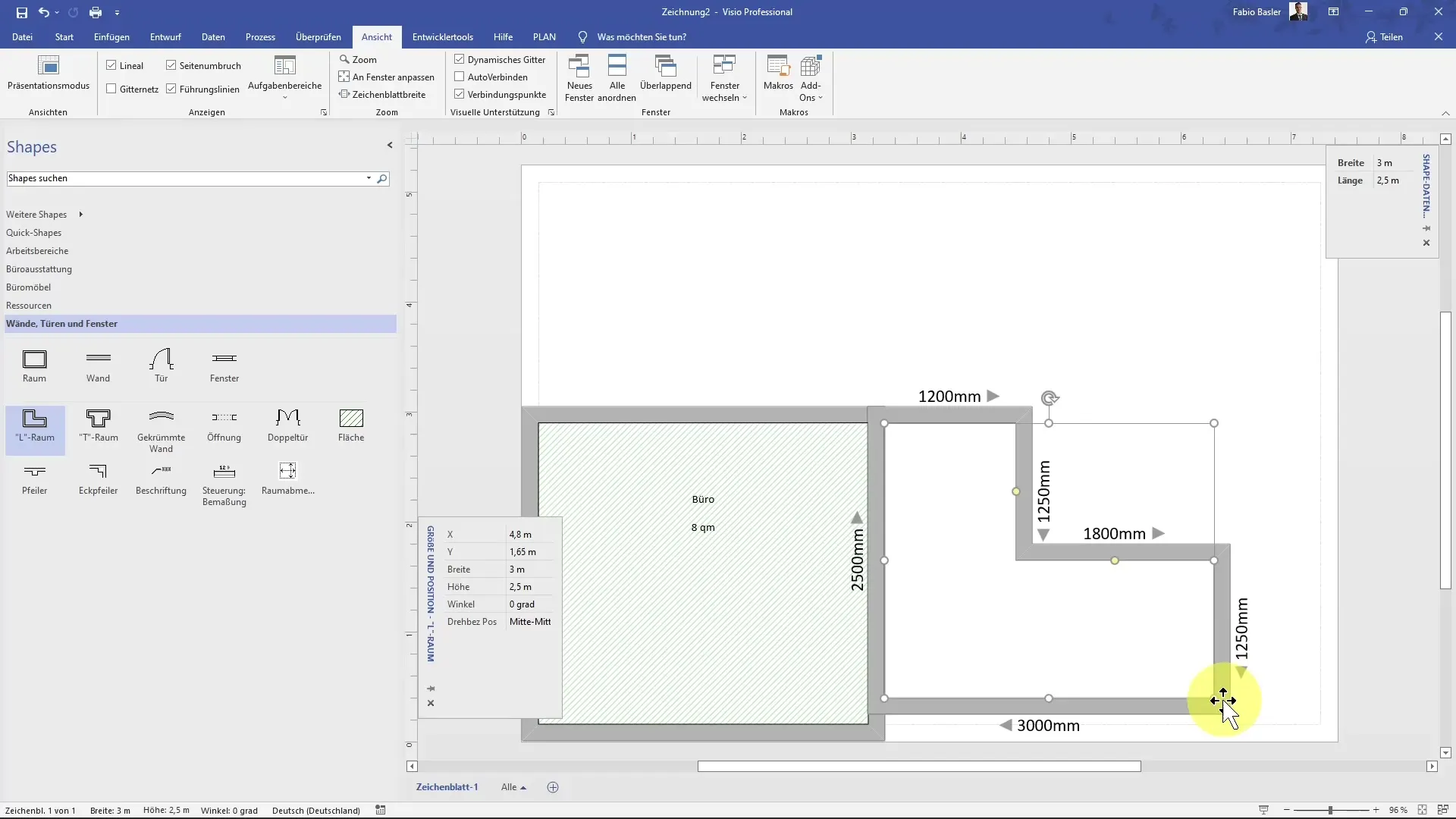Select the Zeichenblatt-1 page tab

(x=447, y=787)
